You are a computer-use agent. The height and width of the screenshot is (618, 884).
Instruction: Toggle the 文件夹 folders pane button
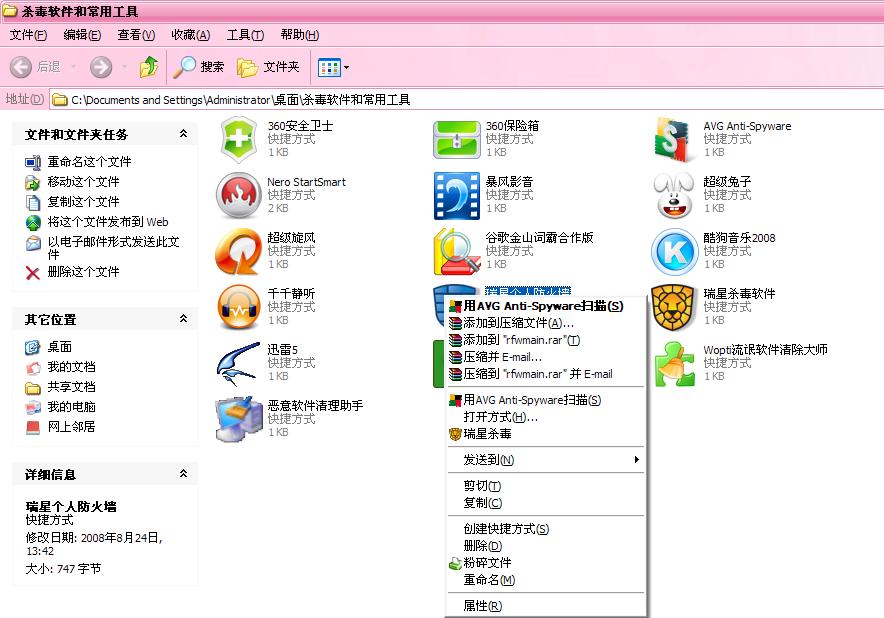[x=268, y=67]
